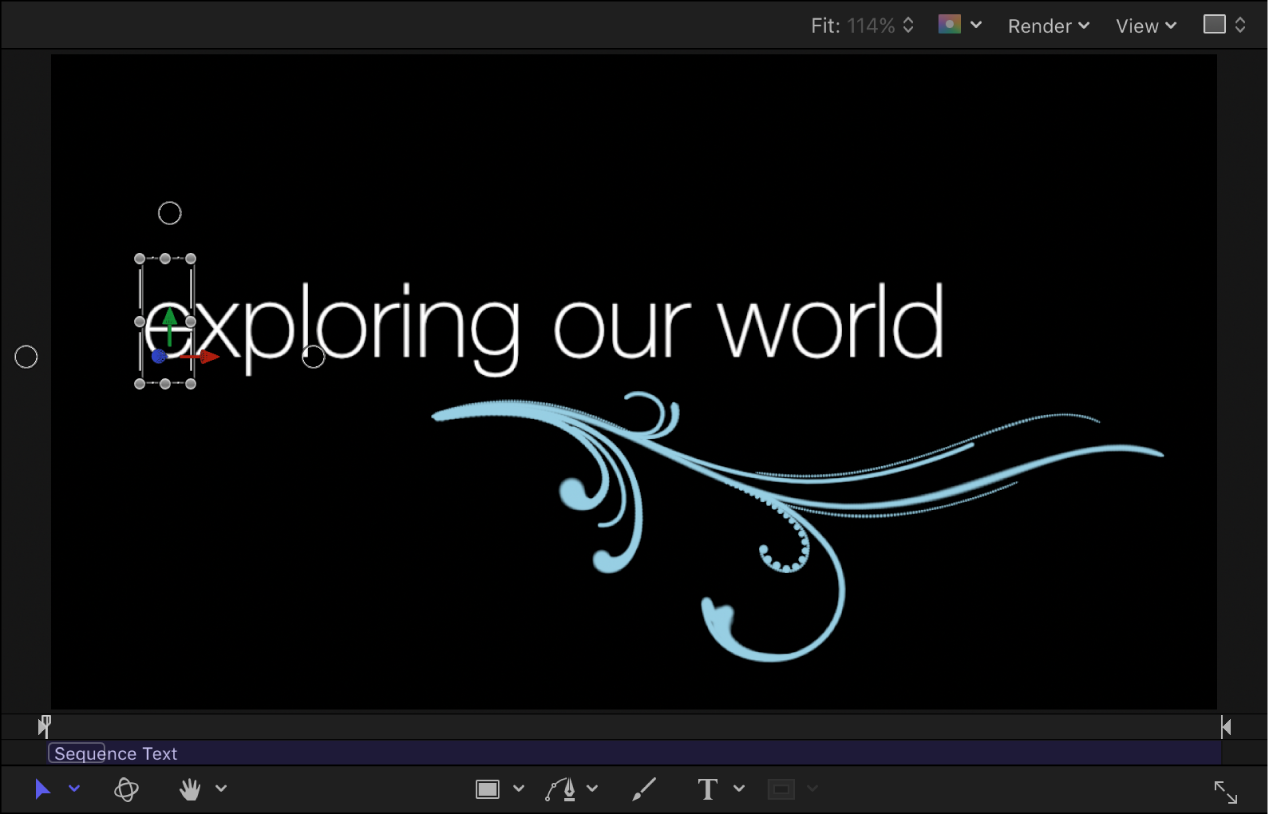Screen dimensions: 1269x814
Task: Select the Transform arrow tool
Action: [x=42, y=789]
